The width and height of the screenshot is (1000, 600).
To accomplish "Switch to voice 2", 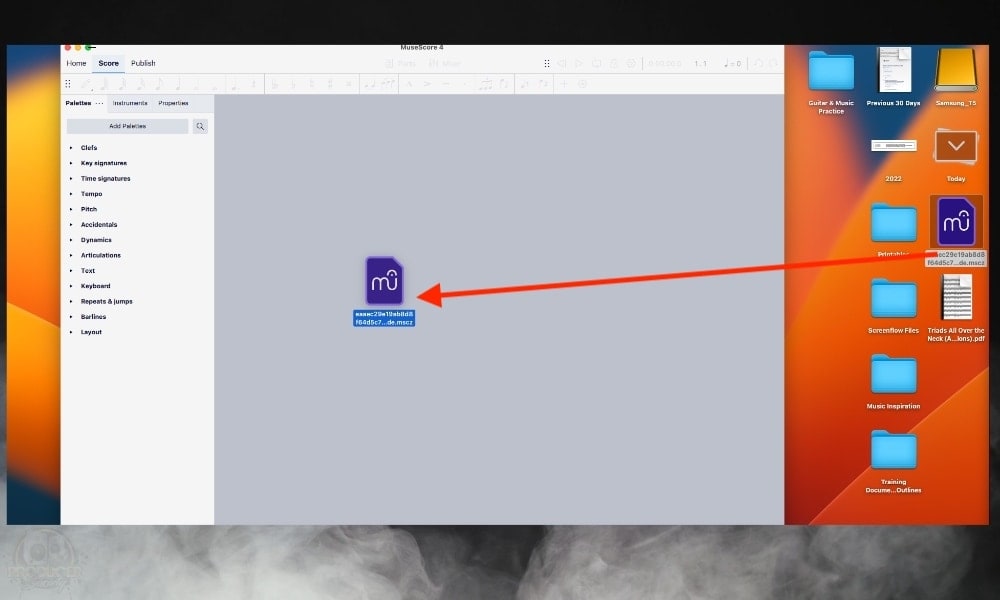I will pos(543,84).
